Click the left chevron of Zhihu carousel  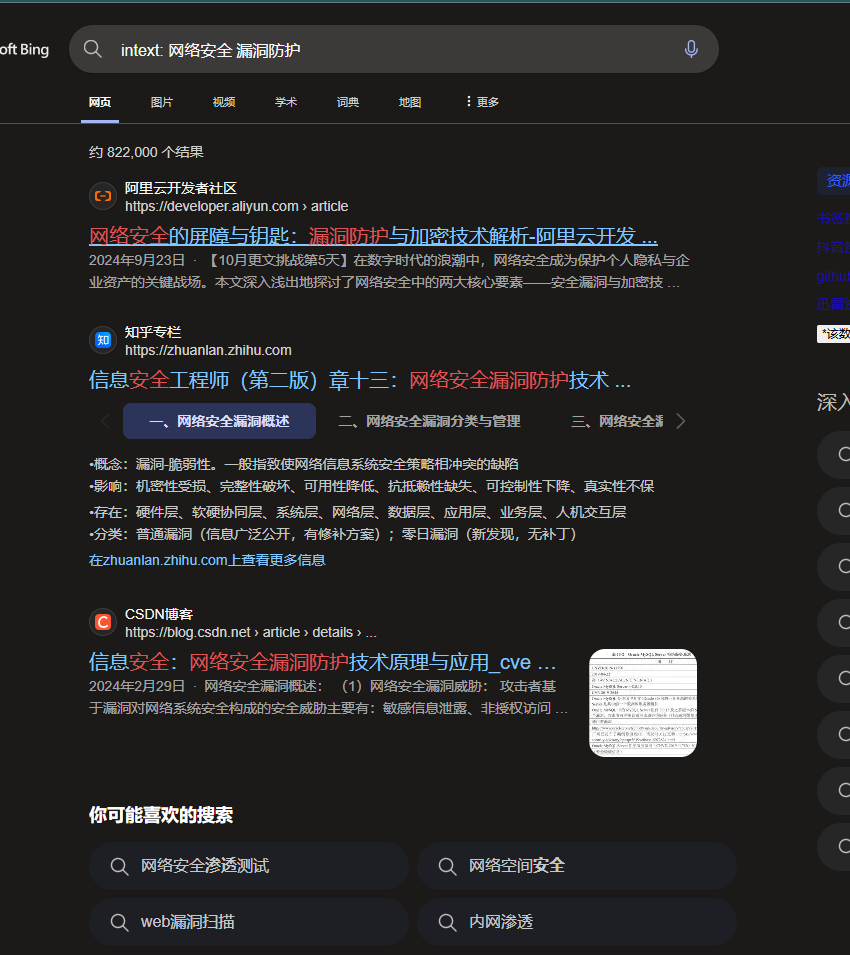[x=105, y=421]
